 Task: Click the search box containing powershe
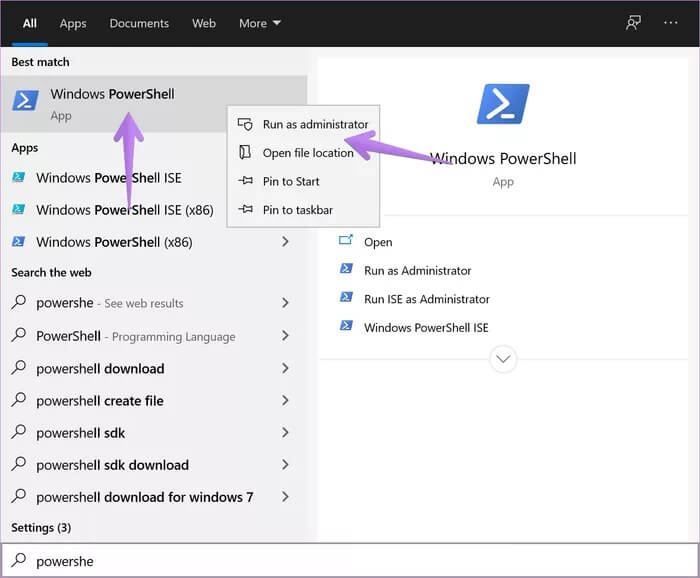[350, 561]
